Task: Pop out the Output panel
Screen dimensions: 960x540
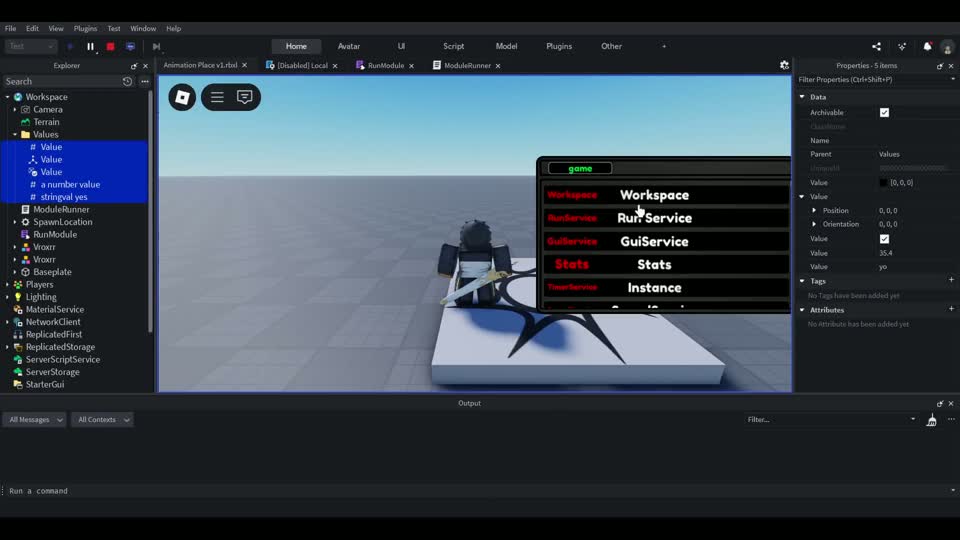Action: (x=940, y=403)
